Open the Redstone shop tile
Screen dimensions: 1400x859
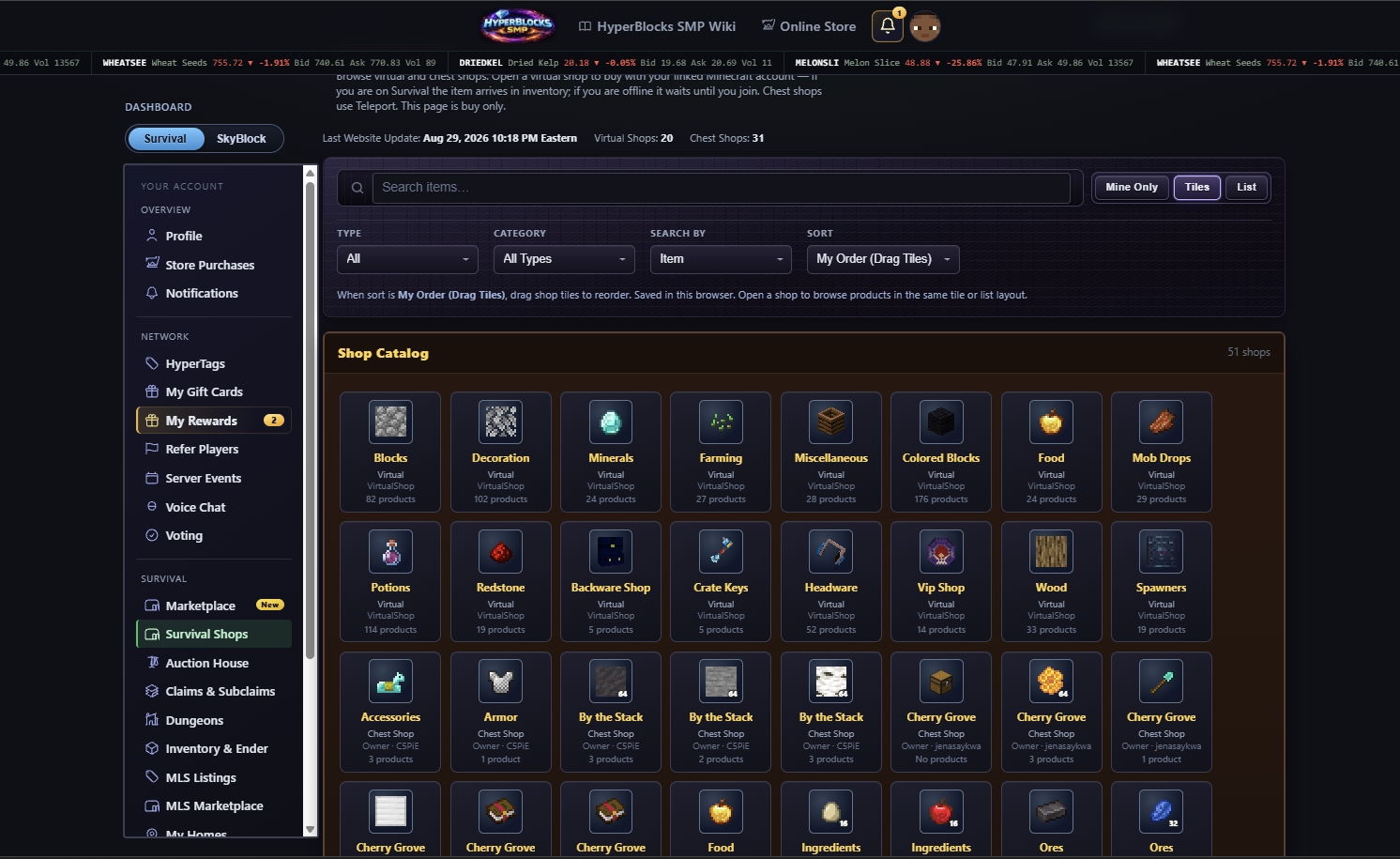[501, 582]
